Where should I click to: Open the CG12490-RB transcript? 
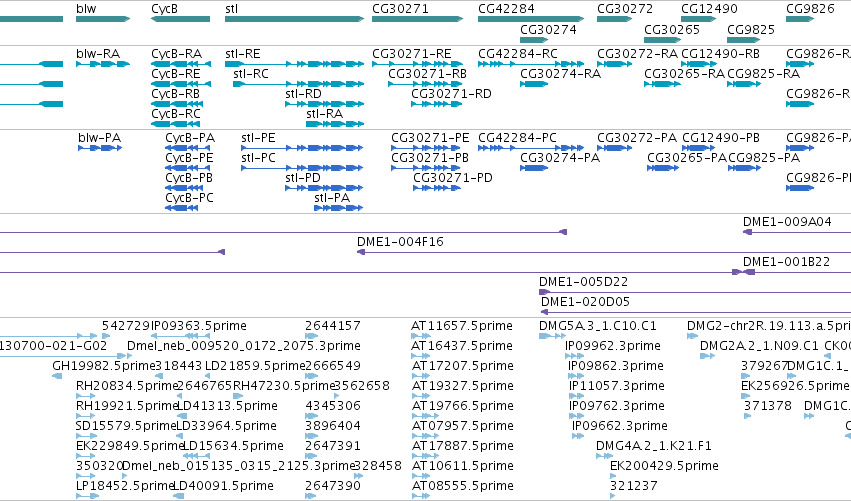coord(698,64)
